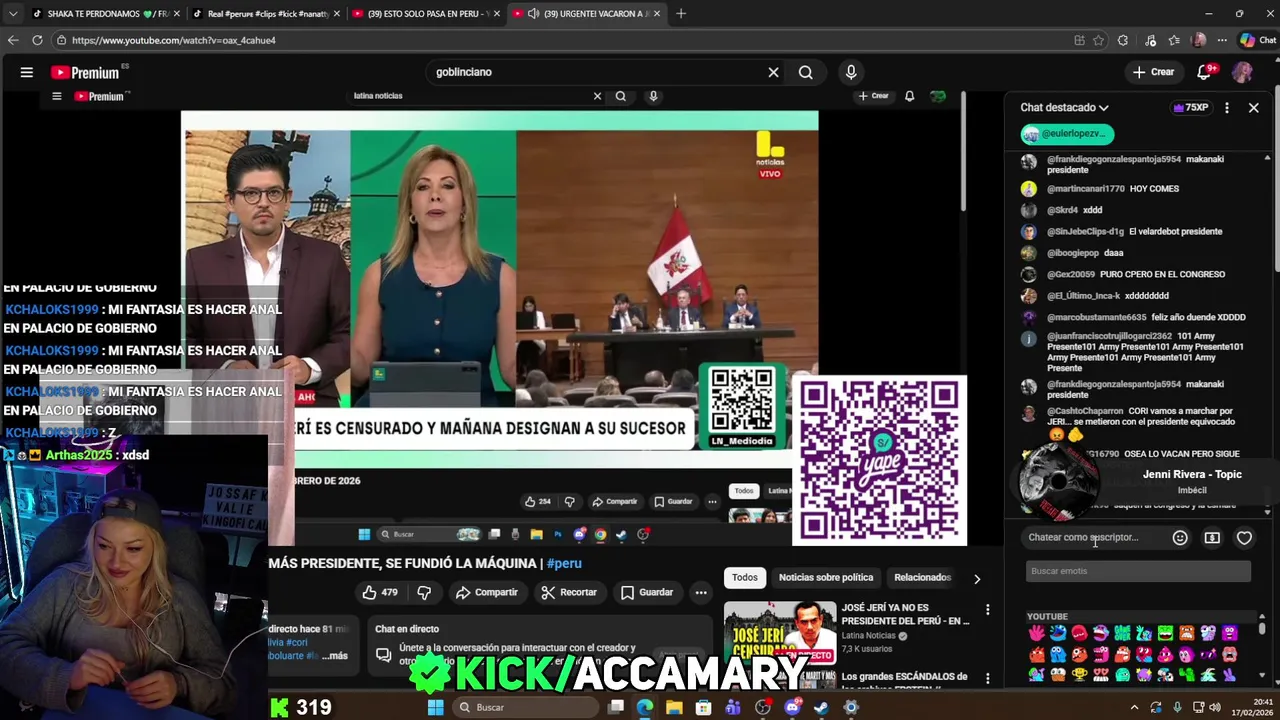
Task: Click the Buscar emotis search field
Action: point(1138,571)
